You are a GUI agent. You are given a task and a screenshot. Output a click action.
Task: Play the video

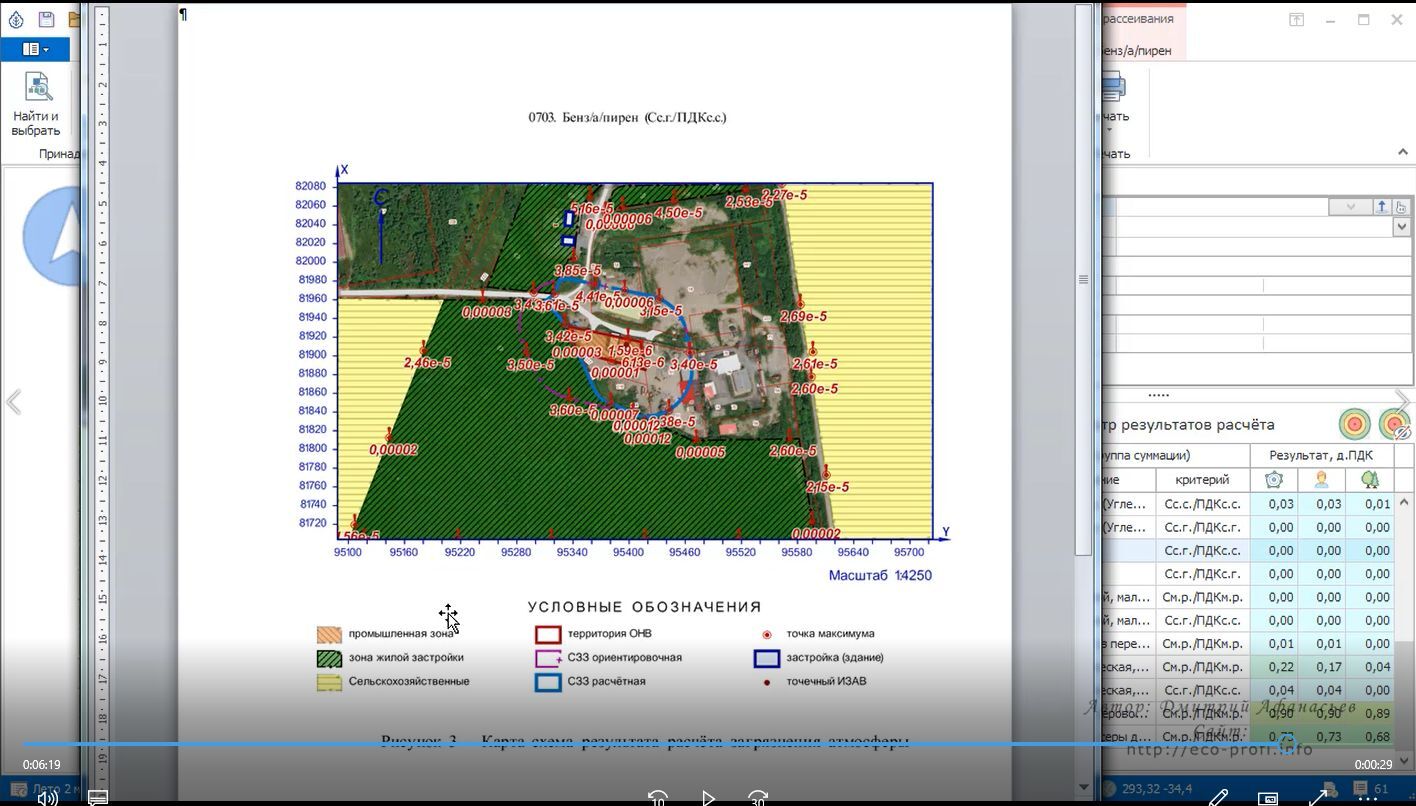(x=708, y=798)
